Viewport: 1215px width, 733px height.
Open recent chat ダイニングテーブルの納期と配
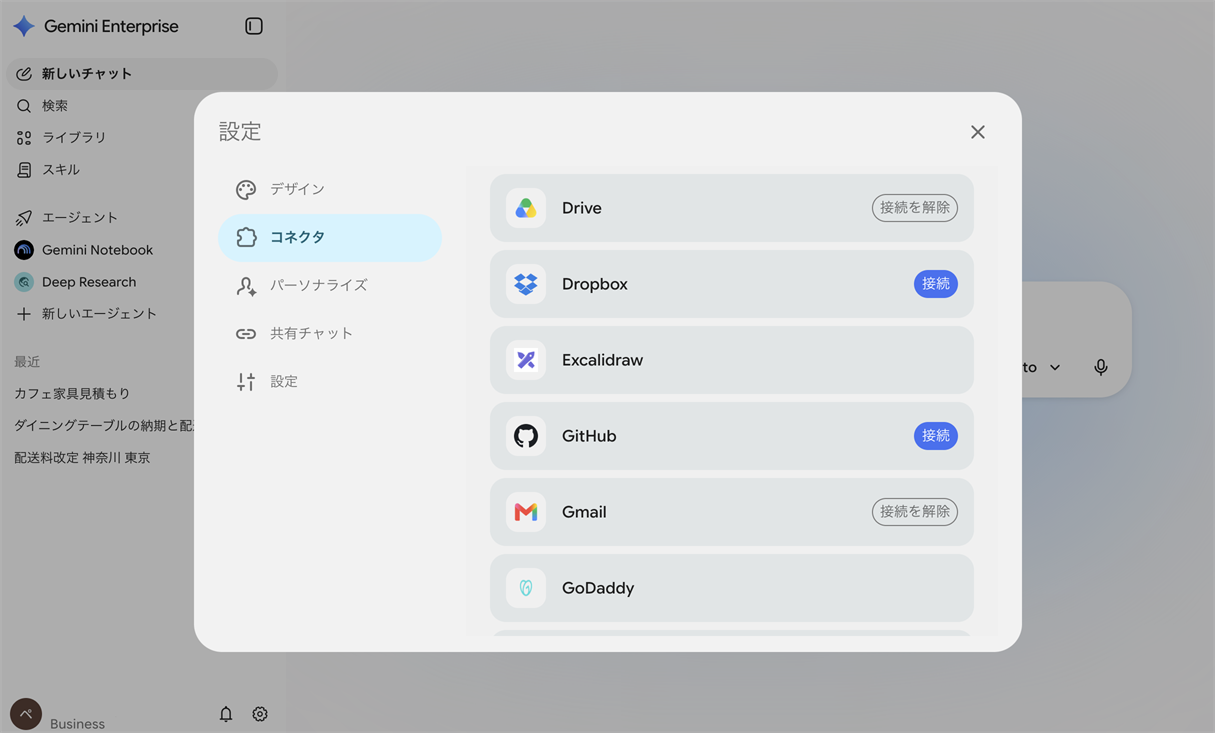(x=104, y=426)
